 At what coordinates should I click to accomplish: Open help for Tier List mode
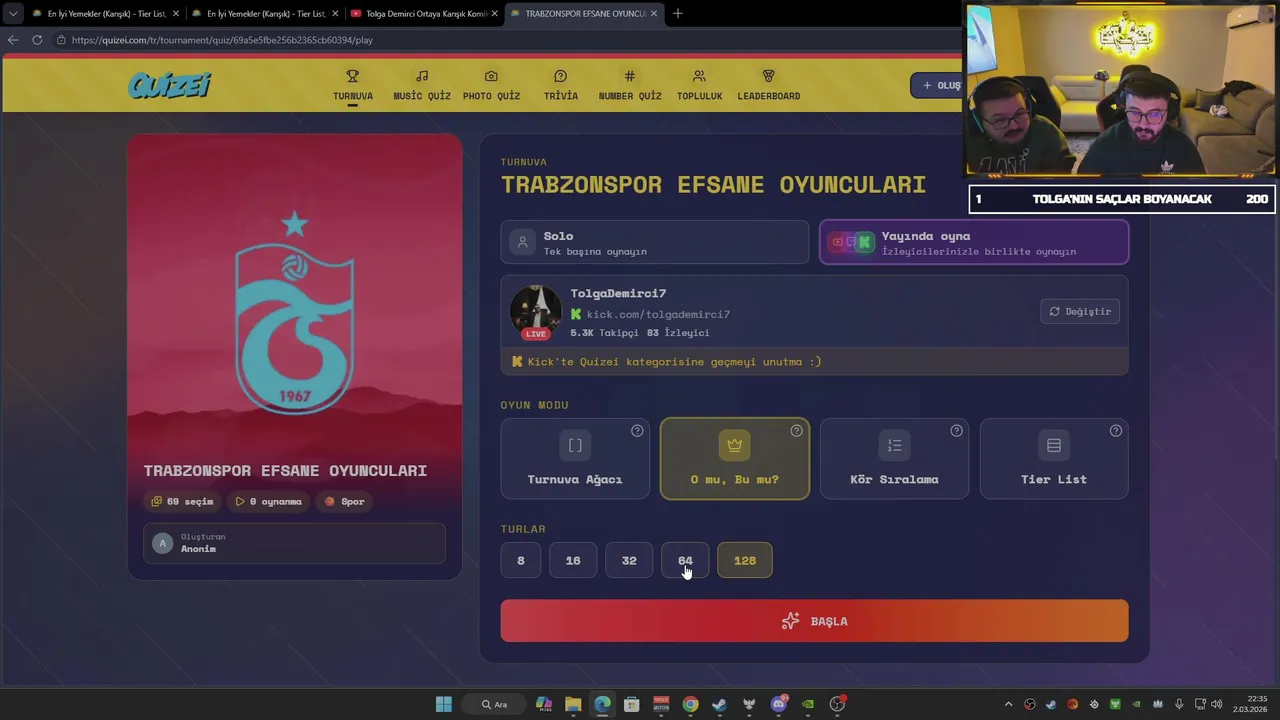1116,431
